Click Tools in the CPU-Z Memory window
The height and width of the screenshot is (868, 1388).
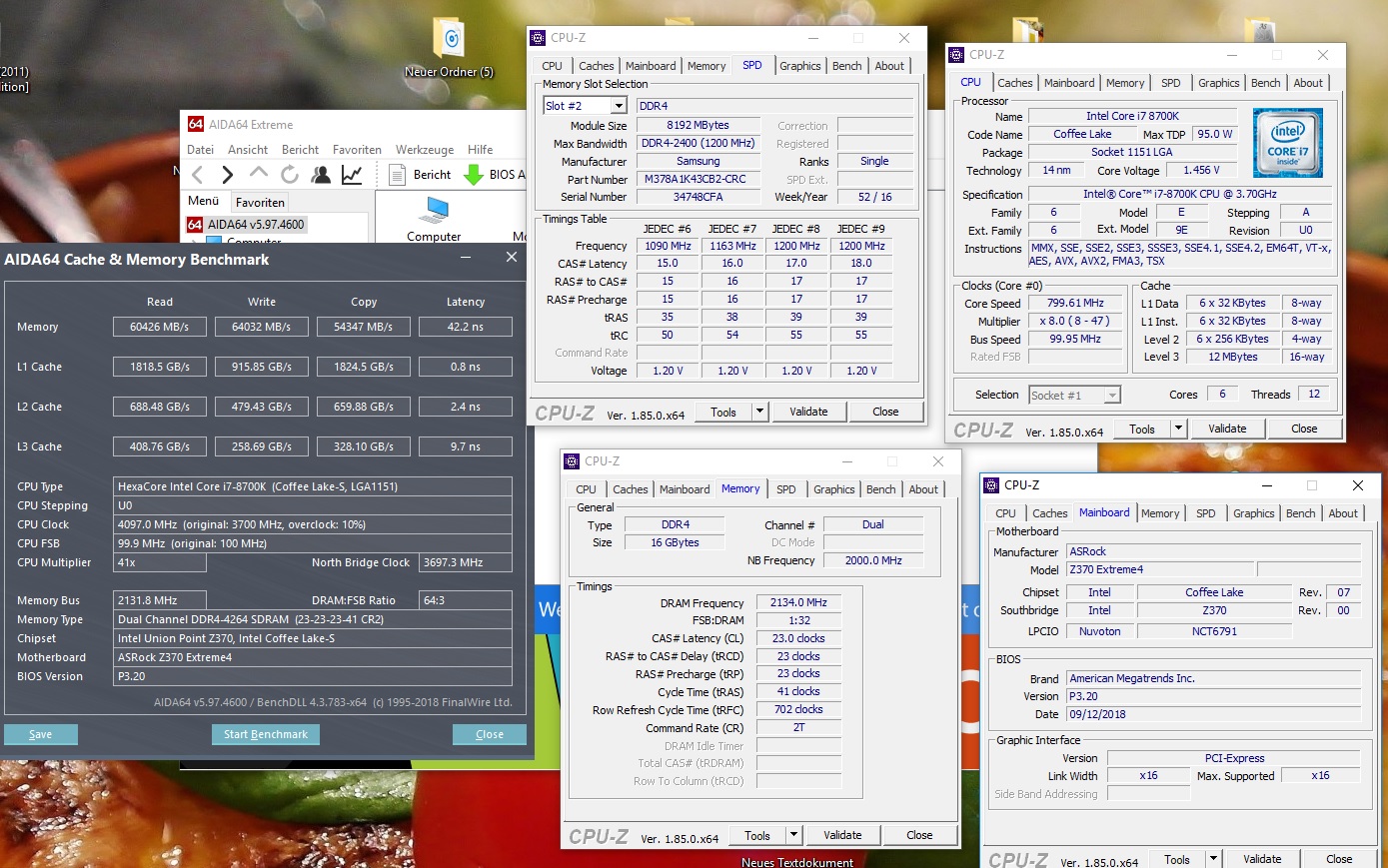[757, 835]
